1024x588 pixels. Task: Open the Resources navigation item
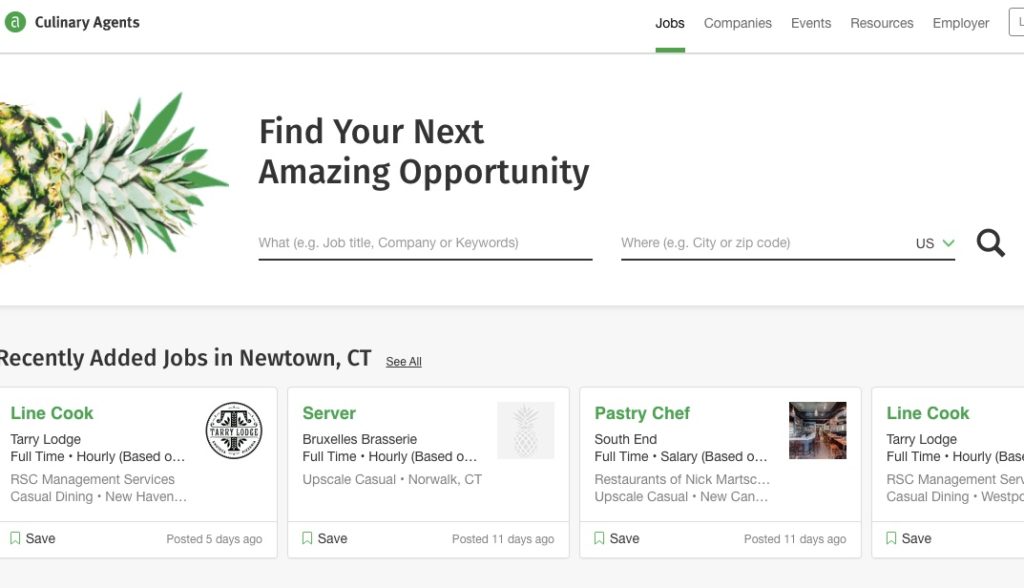coord(882,24)
